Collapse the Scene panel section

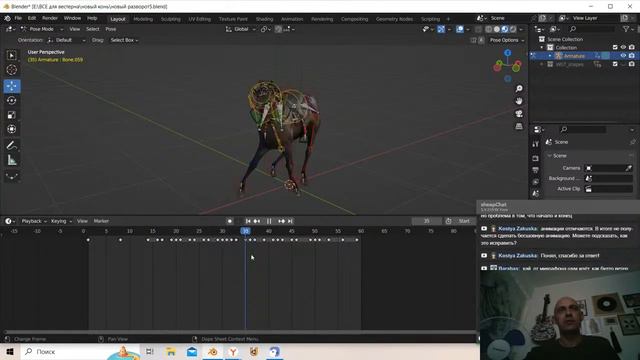click(x=550, y=156)
